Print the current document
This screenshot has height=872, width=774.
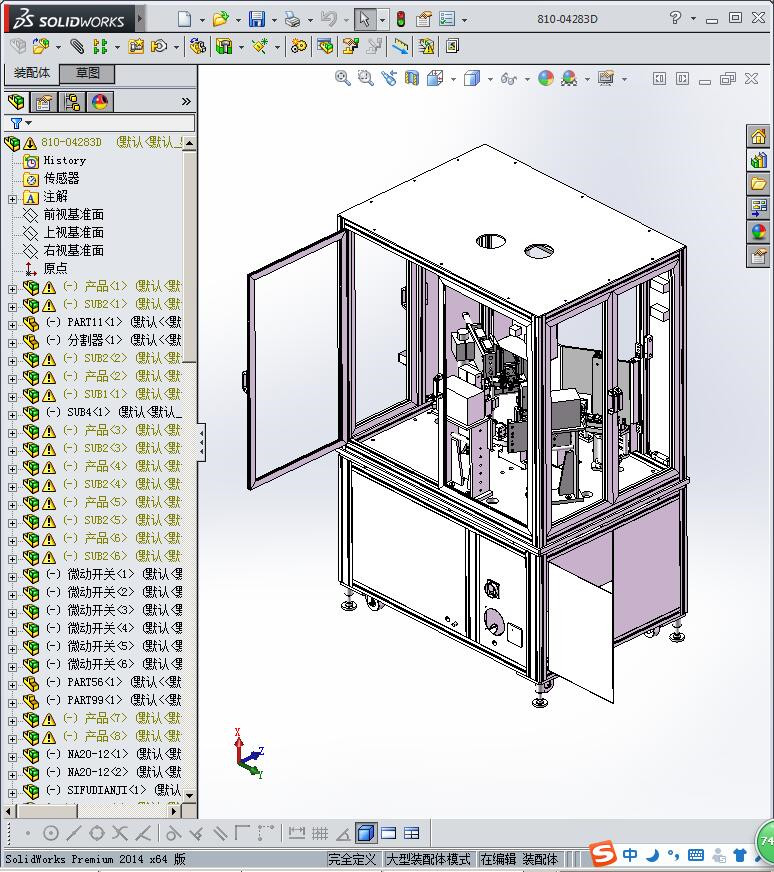(x=292, y=19)
